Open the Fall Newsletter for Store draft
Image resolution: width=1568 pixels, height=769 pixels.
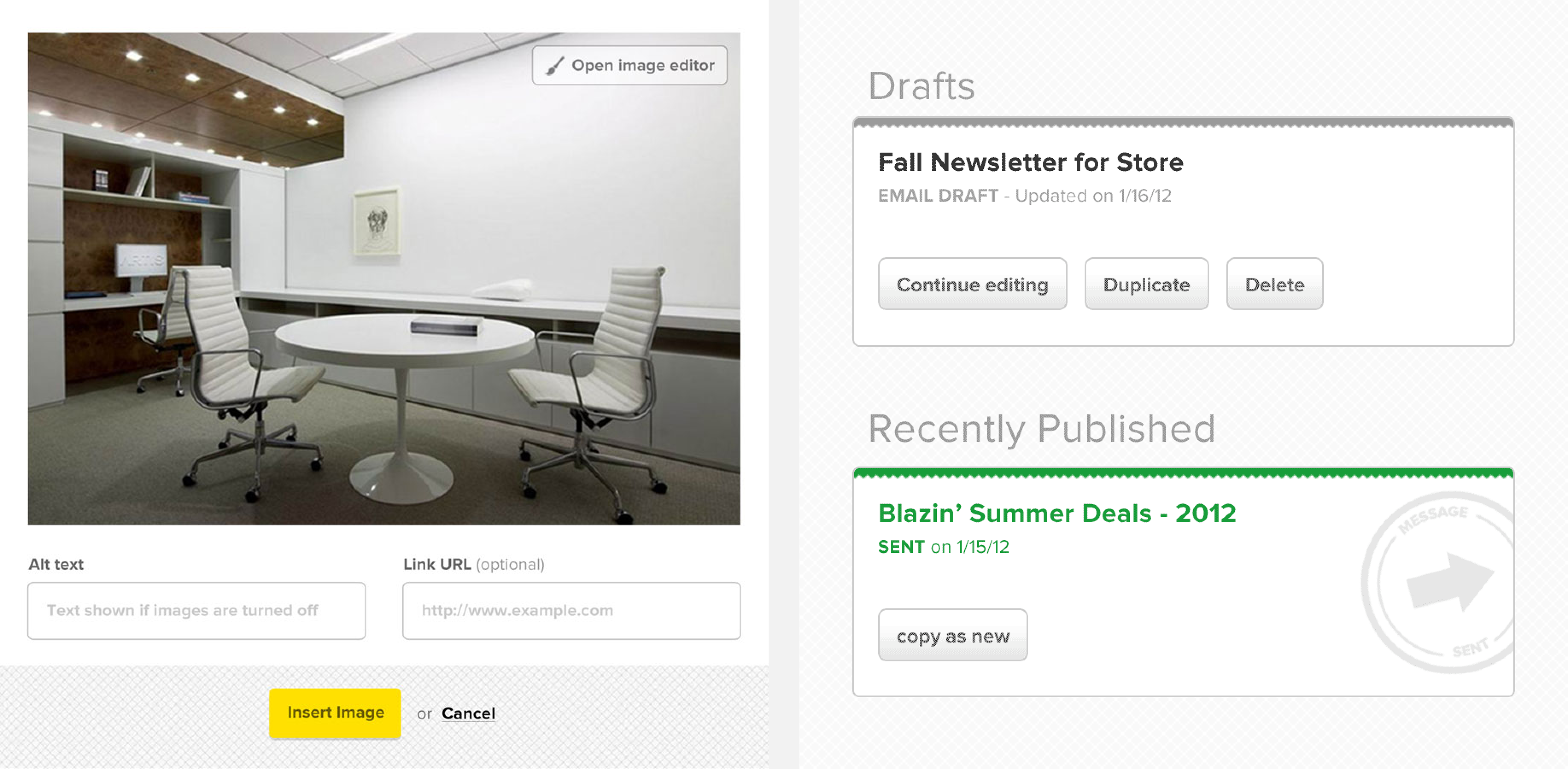1030,163
